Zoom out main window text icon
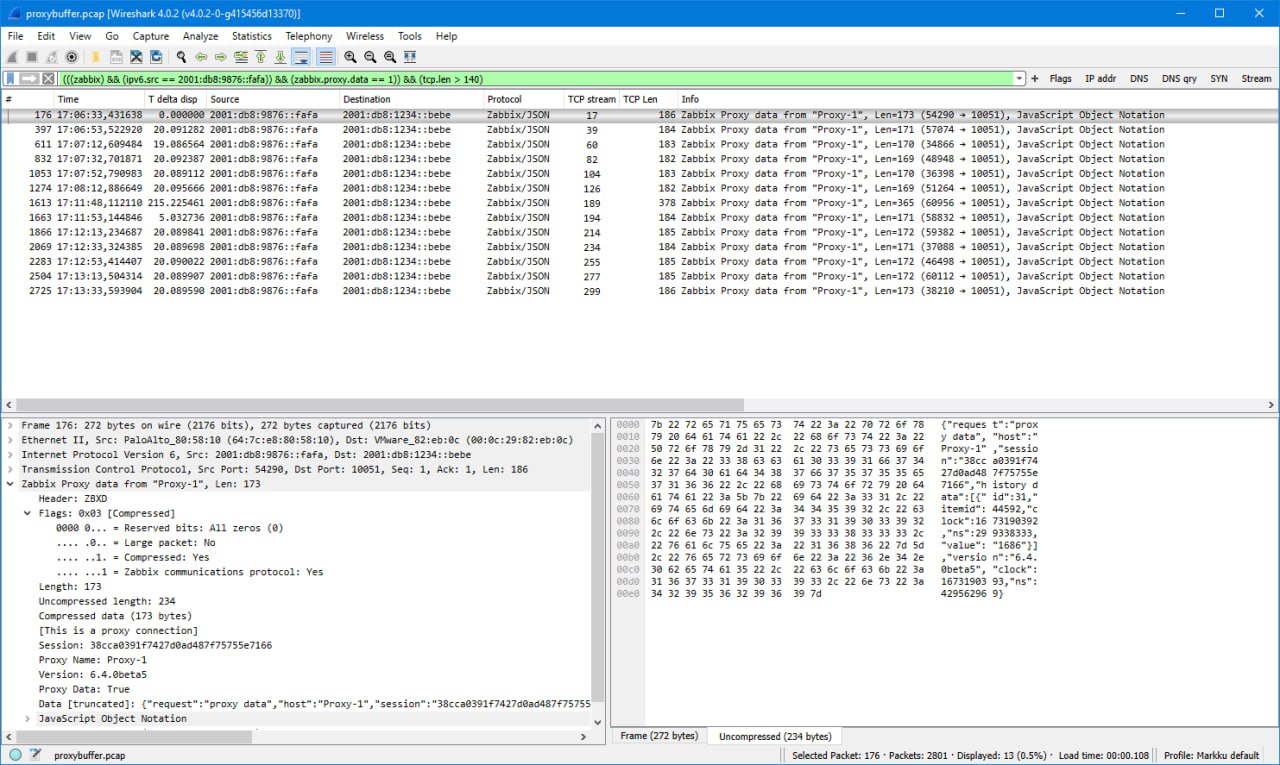 tap(370, 57)
